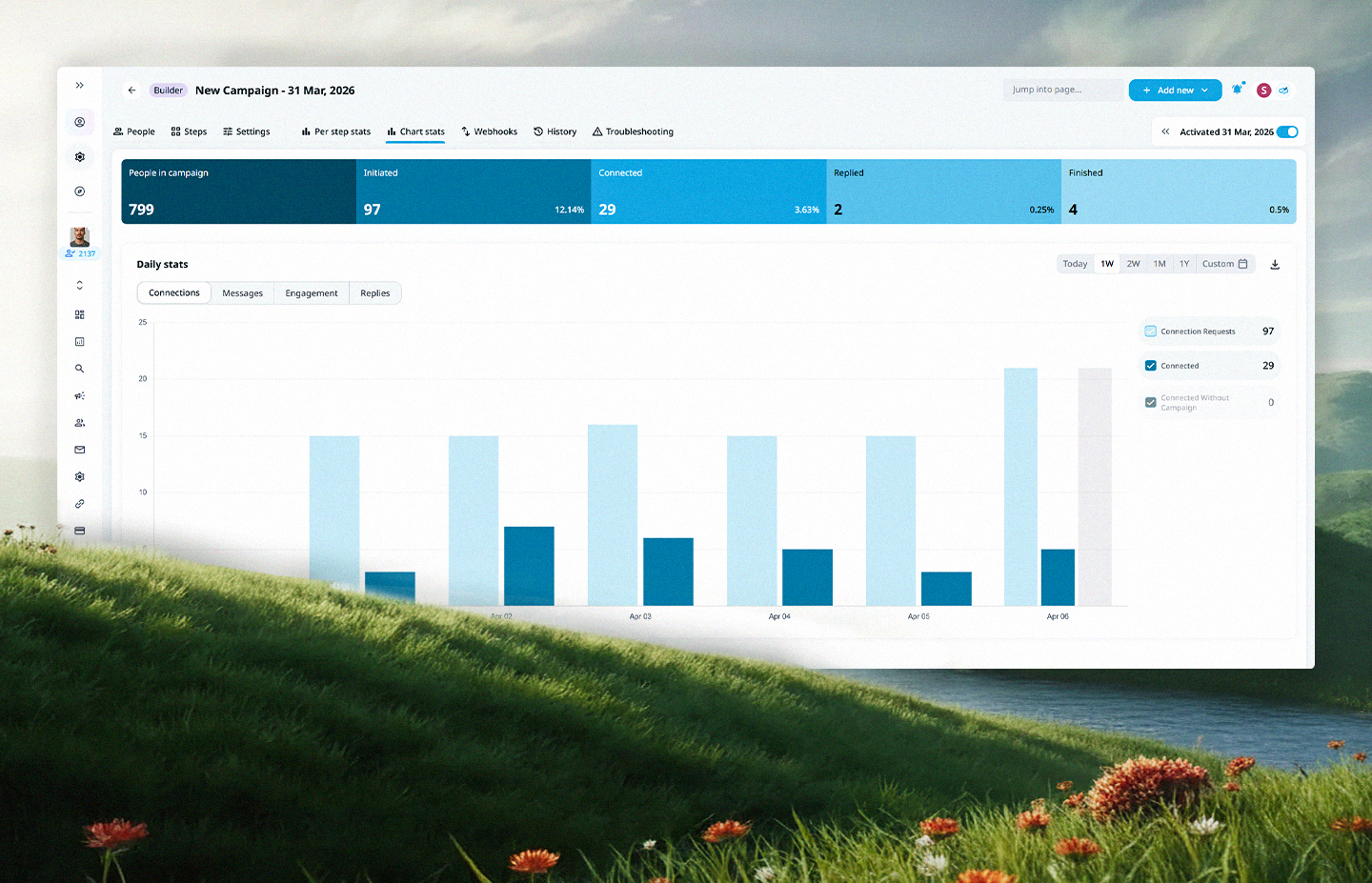Click the back arrow beside Builder badge
The height and width of the screenshot is (883, 1372).
(131, 90)
